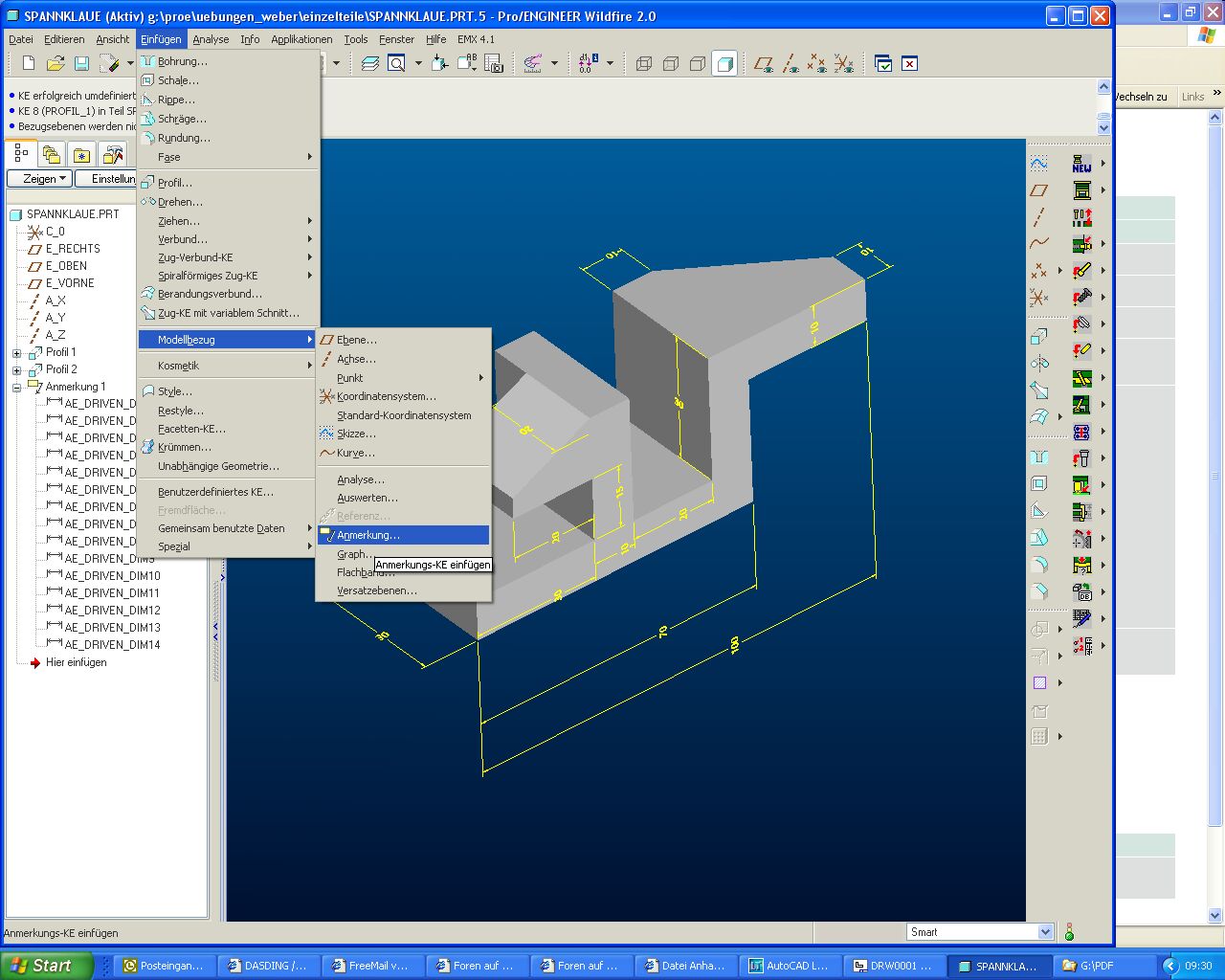
Task: Click the Hier einfügen marker in tree
Action: point(76,662)
